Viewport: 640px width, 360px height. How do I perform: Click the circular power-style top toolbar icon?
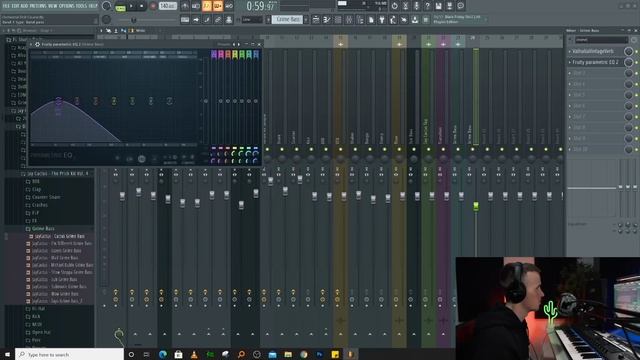394,6
